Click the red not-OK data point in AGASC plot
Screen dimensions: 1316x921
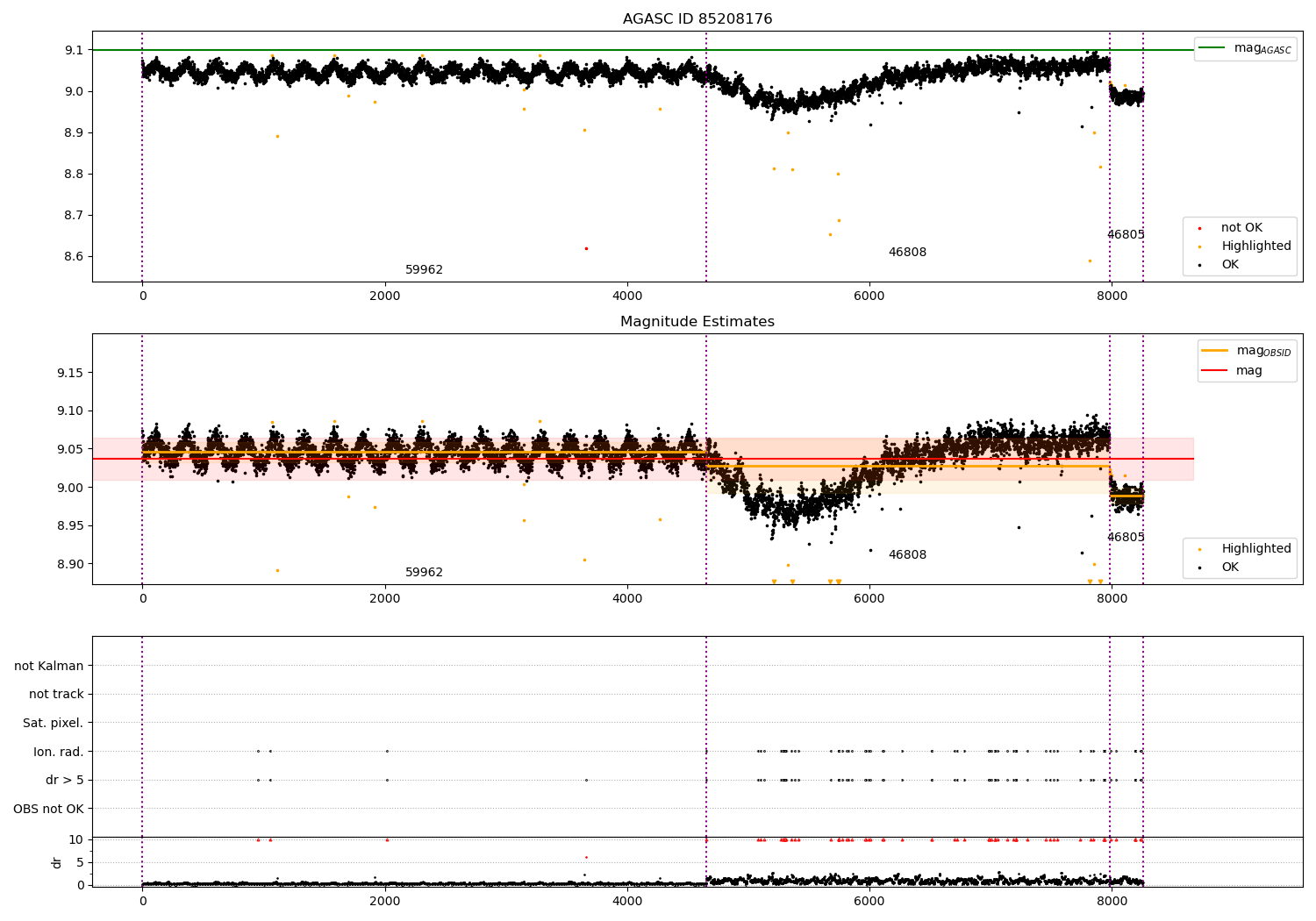pos(586,248)
